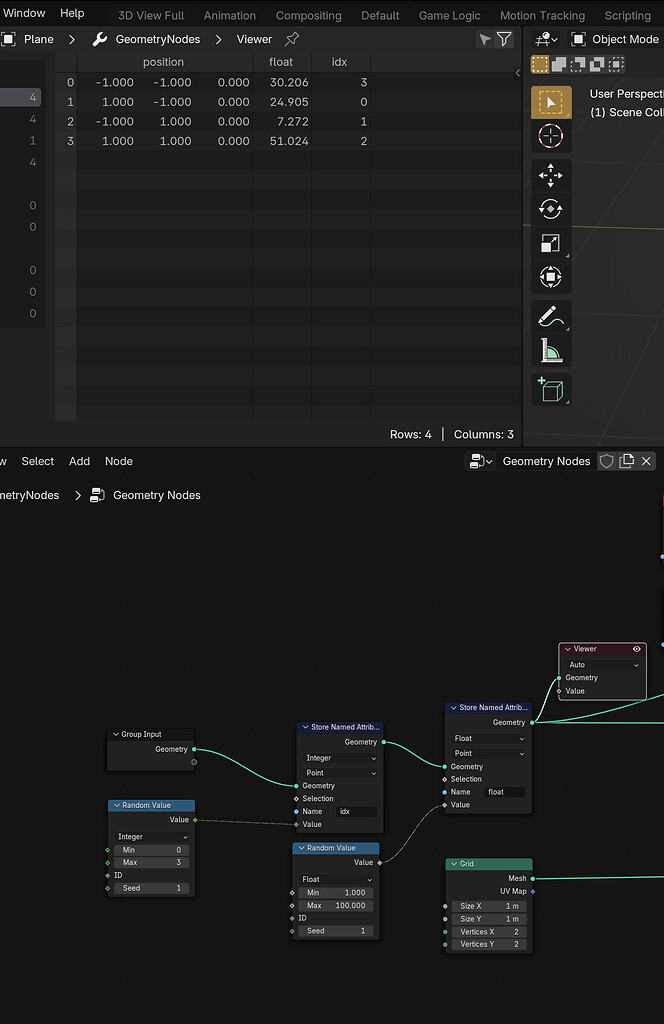Sort by the position column header

point(163,62)
